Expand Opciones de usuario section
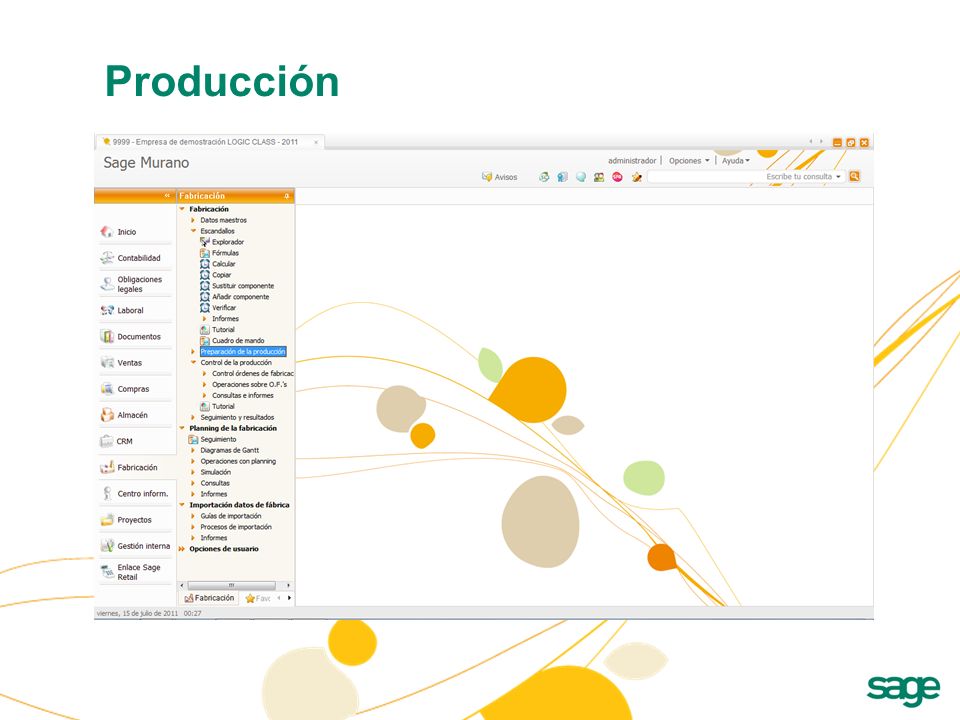Screen dimensions: 960x720 [x=182, y=549]
